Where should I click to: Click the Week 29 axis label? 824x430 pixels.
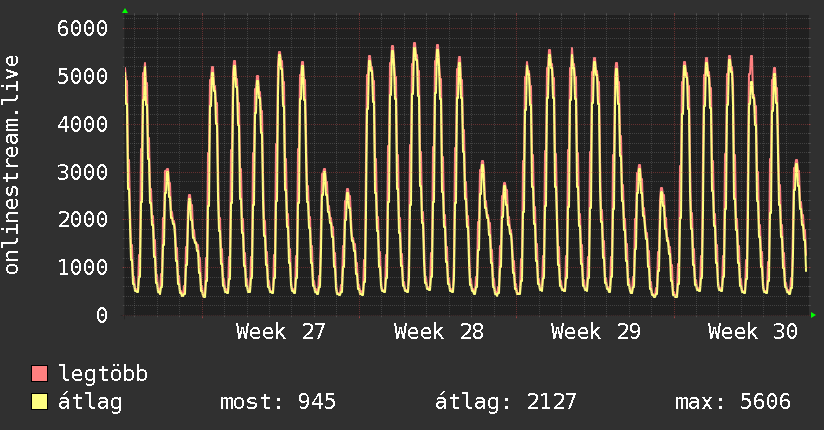595,332
